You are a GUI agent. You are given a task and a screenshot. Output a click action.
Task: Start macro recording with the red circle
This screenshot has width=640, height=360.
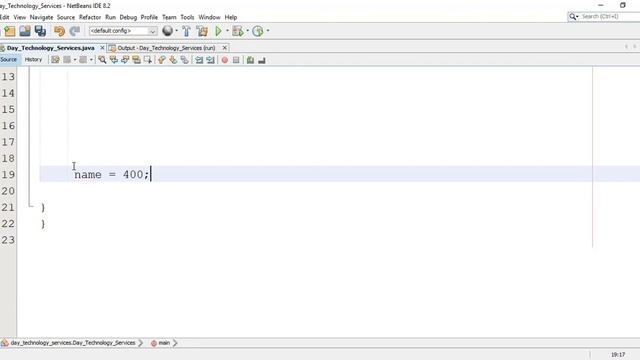click(x=224, y=60)
